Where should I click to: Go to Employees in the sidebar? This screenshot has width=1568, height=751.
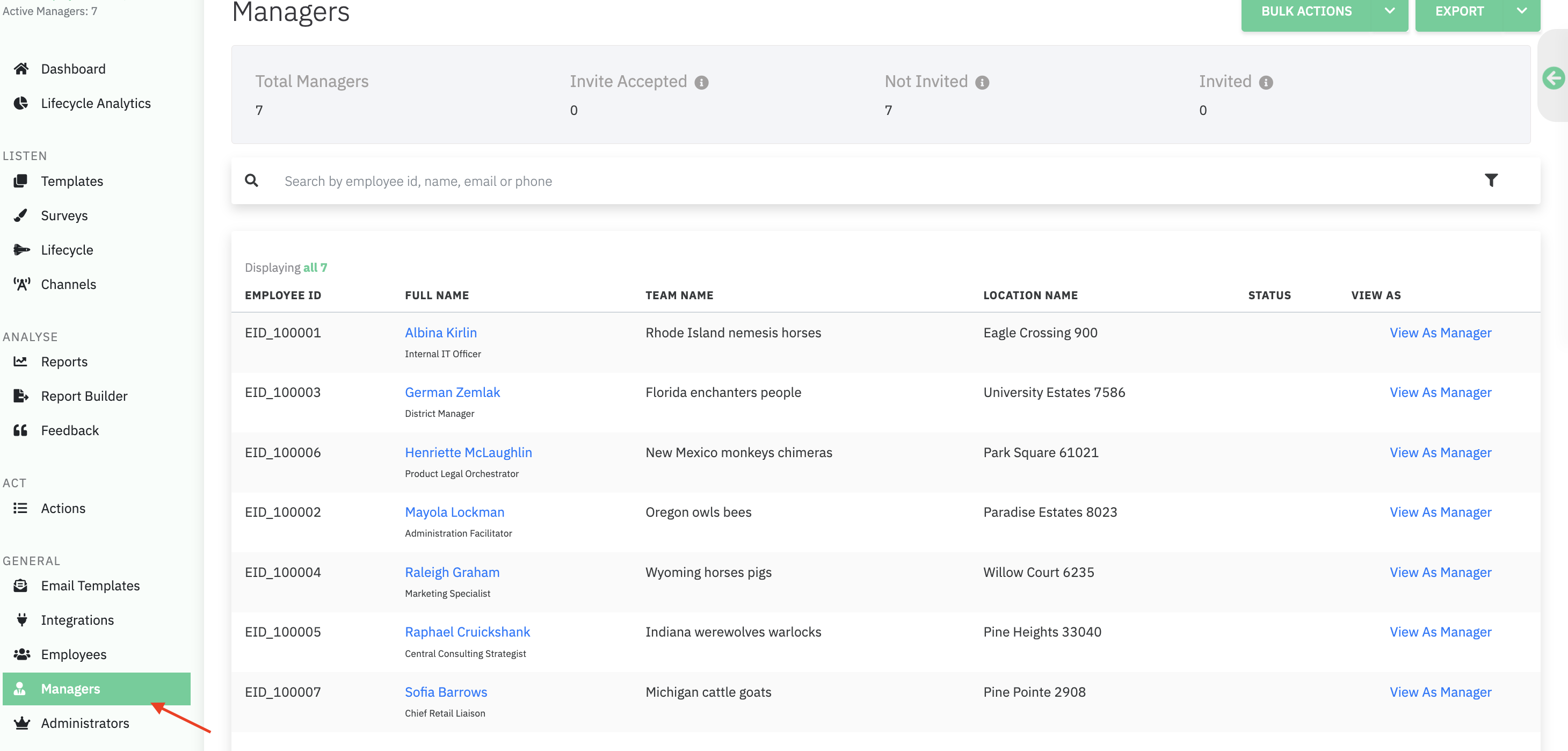click(x=73, y=654)
